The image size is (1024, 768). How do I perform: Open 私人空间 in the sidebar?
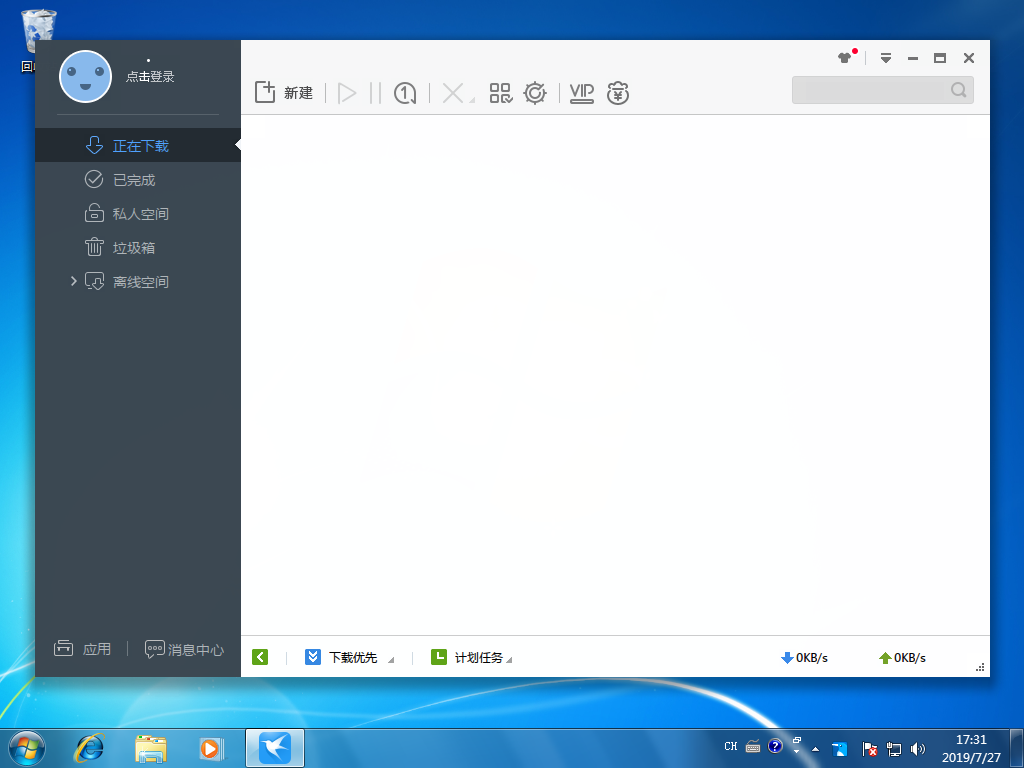tap(140, 214)
